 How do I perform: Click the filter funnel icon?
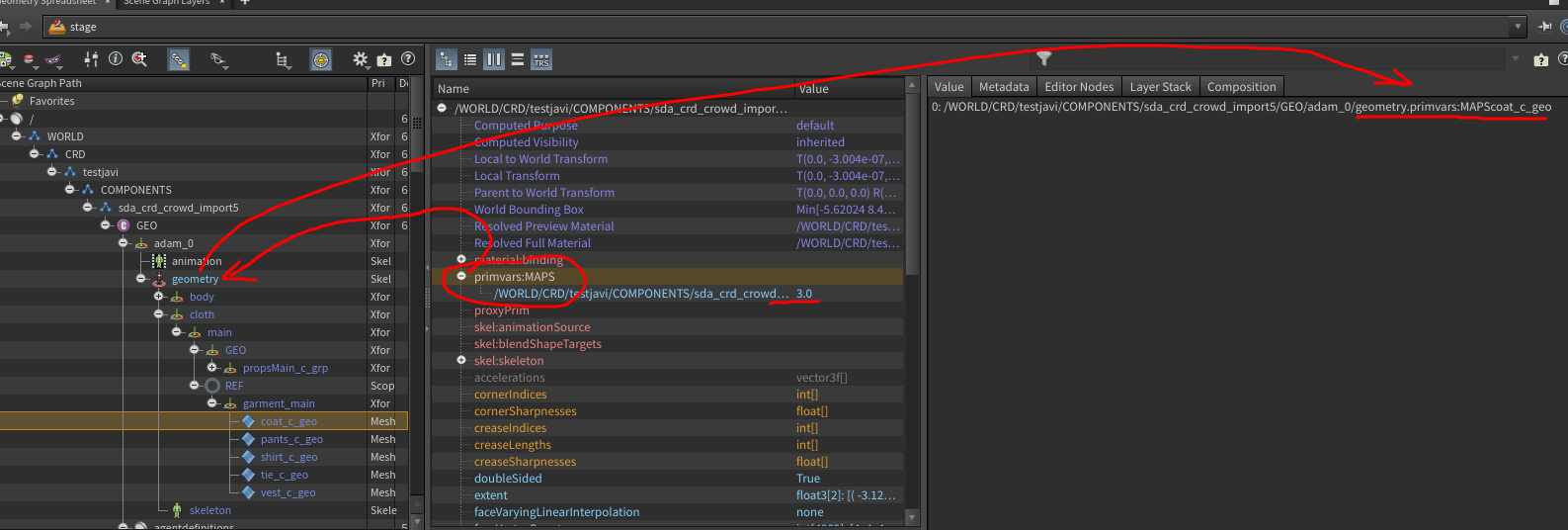click(x=1043, y=59)
